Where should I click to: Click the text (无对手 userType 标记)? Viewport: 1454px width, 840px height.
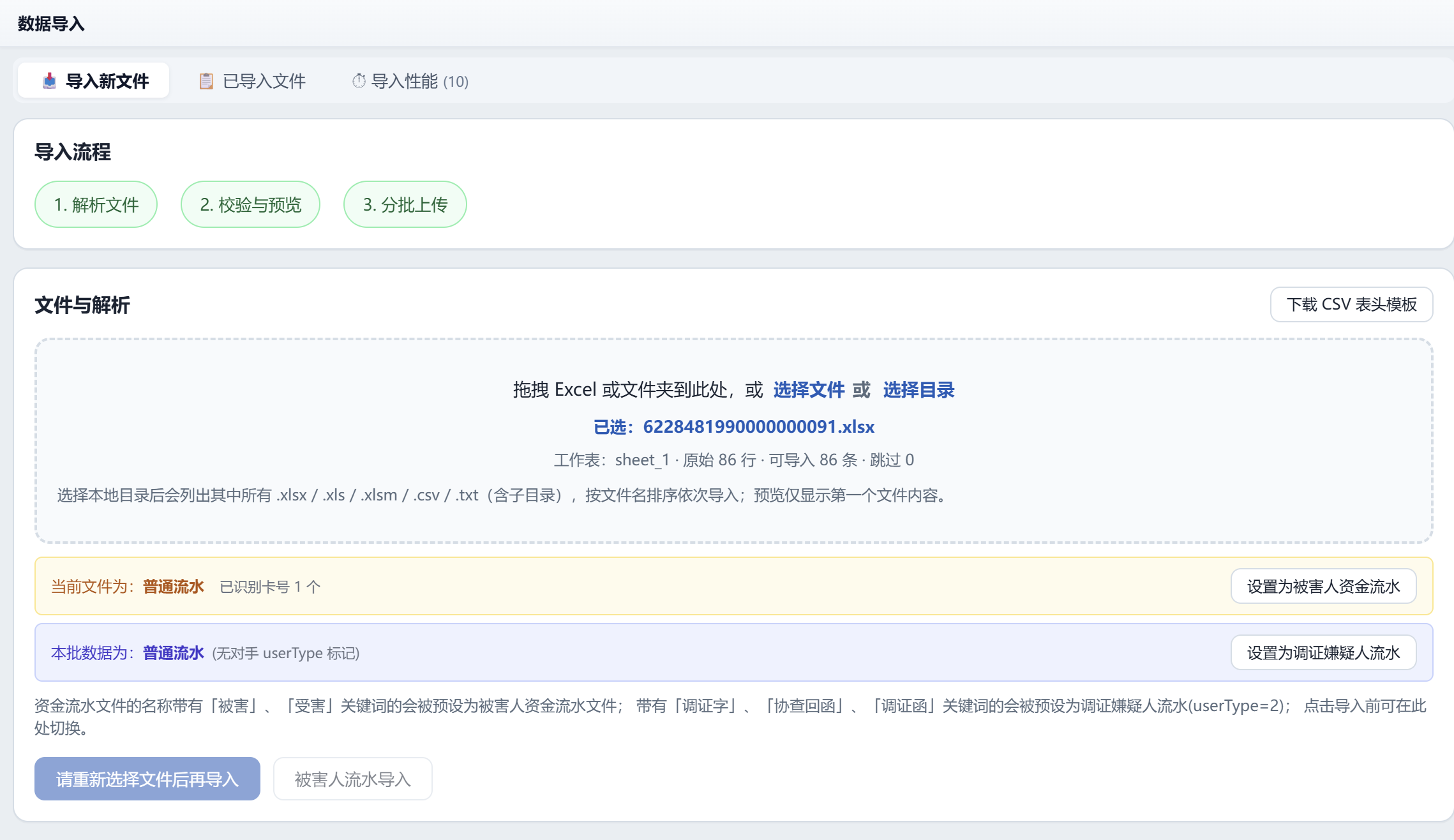pos(286,653)
